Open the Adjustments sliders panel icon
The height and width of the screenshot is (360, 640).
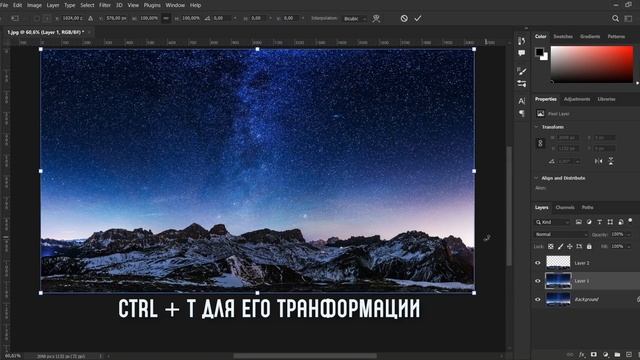click(522, 84)
